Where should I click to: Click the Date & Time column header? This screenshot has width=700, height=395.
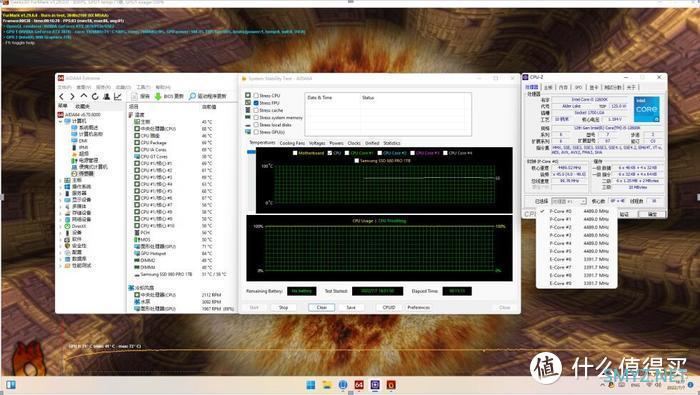tap(333, 98)
